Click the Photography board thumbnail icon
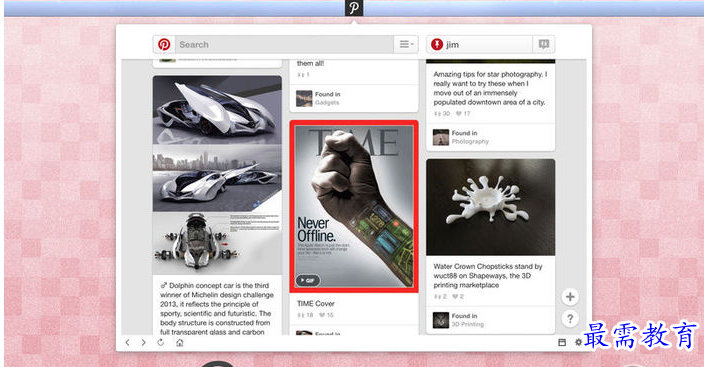The height and width of the screenshot is (367, 705). pyautogui.click(x=441, y=137)
